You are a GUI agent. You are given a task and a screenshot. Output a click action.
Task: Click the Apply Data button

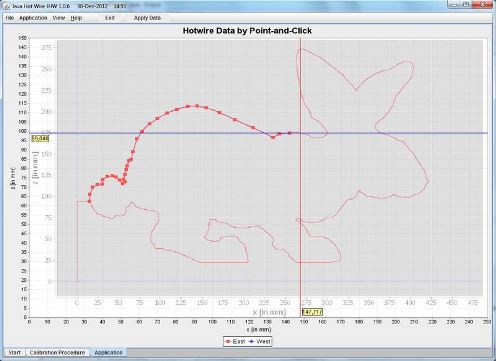147,18
